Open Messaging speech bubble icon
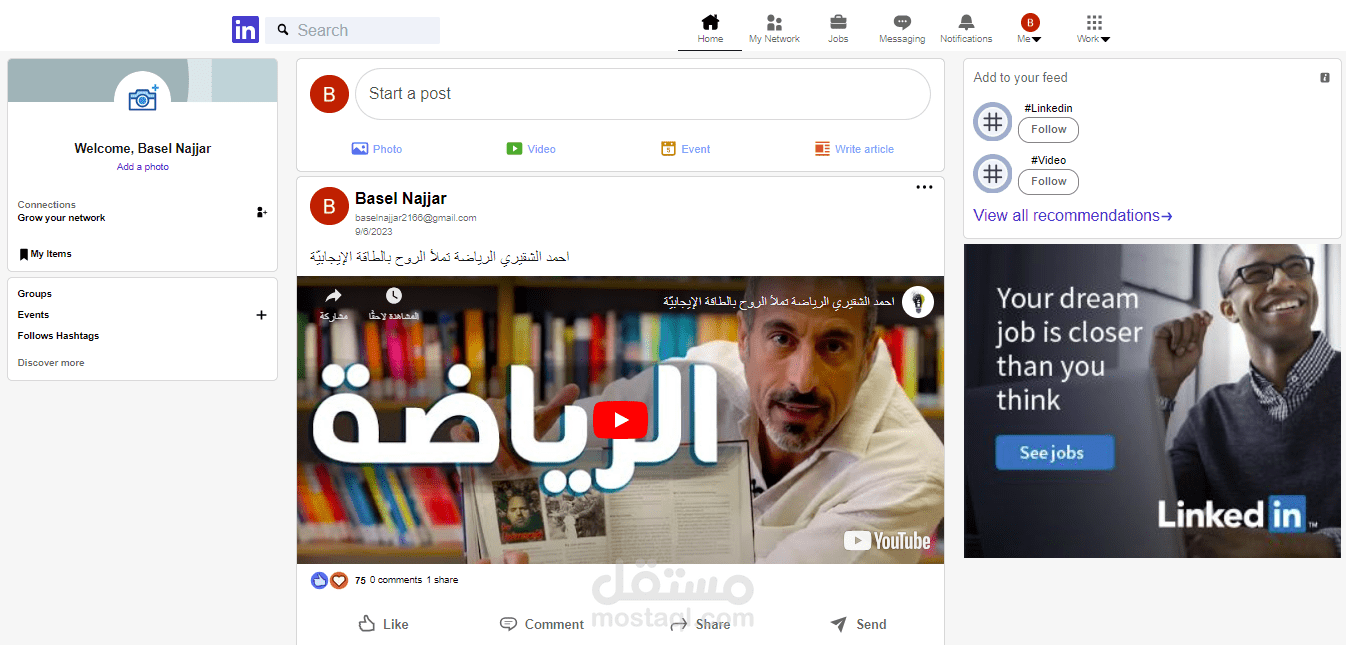Screen dimensions: 1346x645 902,22
